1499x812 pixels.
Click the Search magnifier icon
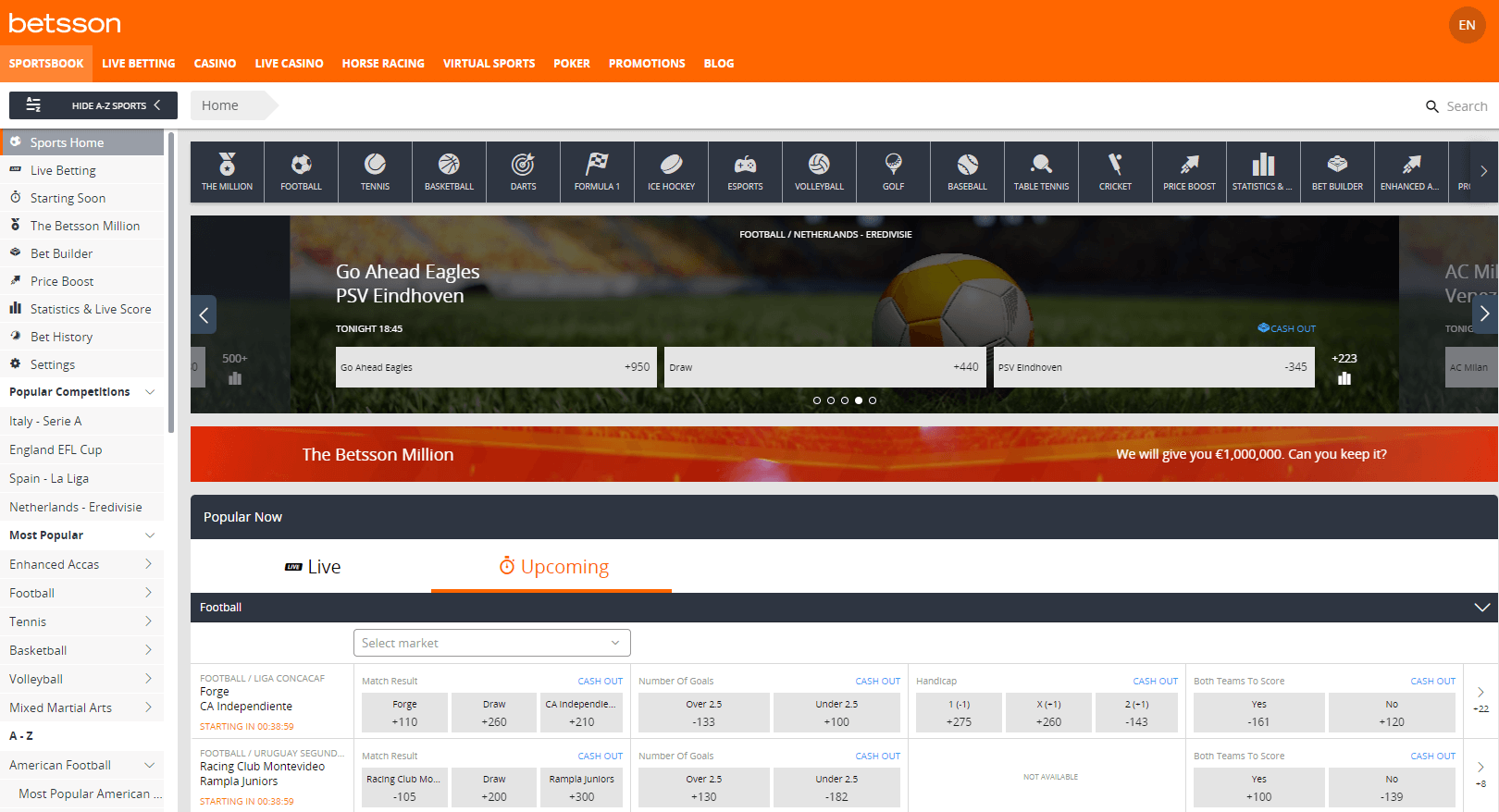point(1431,106)
